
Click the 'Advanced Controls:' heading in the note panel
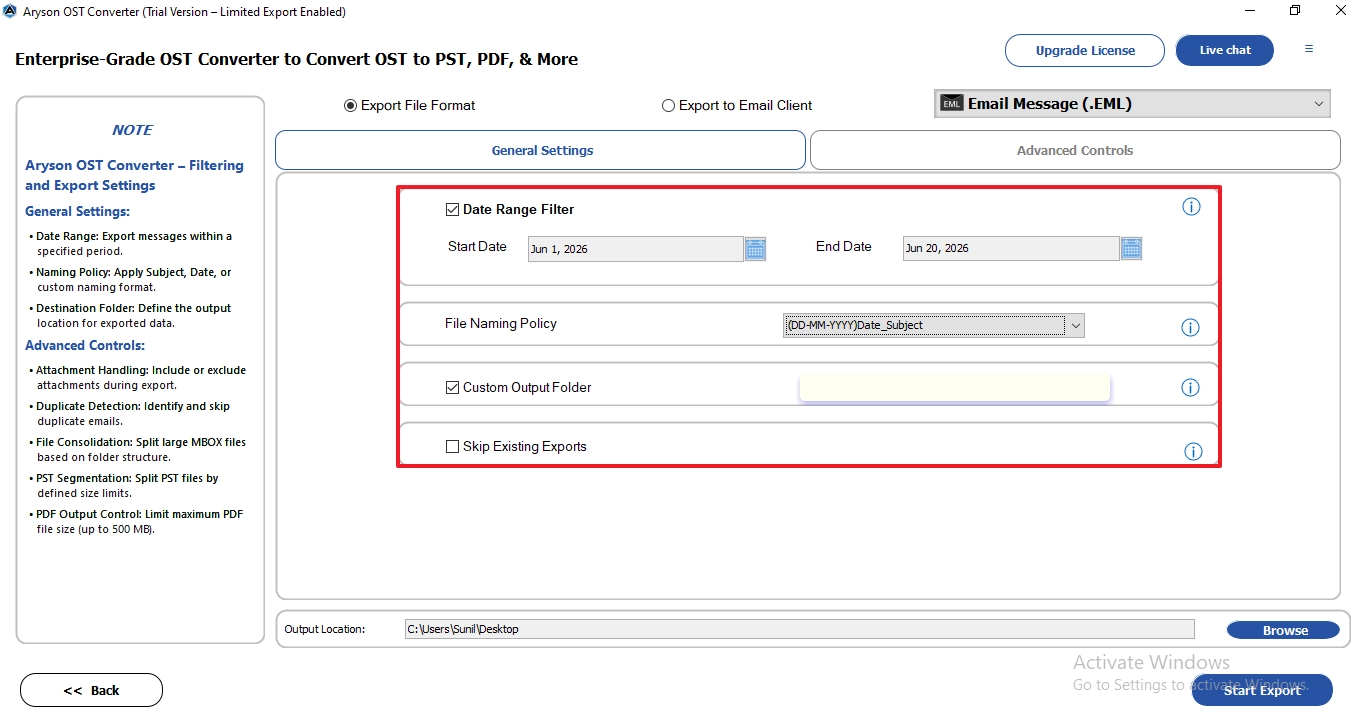[85, 345]
